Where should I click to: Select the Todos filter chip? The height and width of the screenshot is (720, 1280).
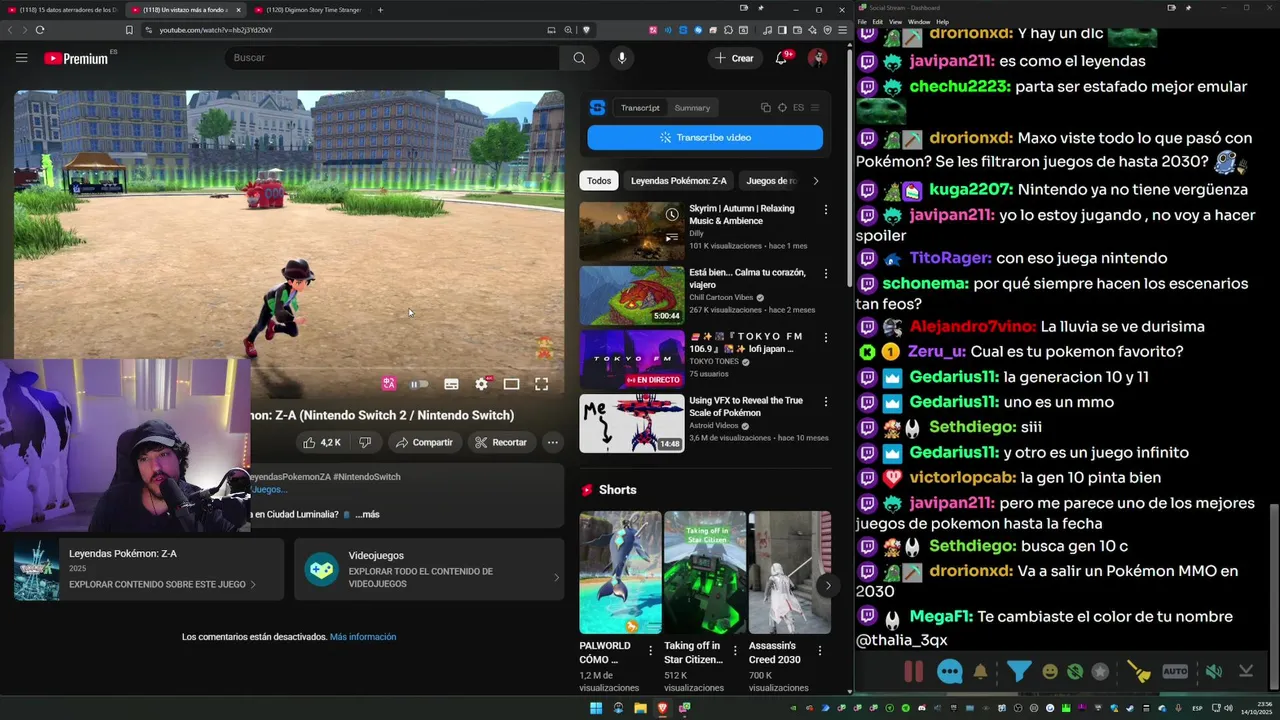599,181
